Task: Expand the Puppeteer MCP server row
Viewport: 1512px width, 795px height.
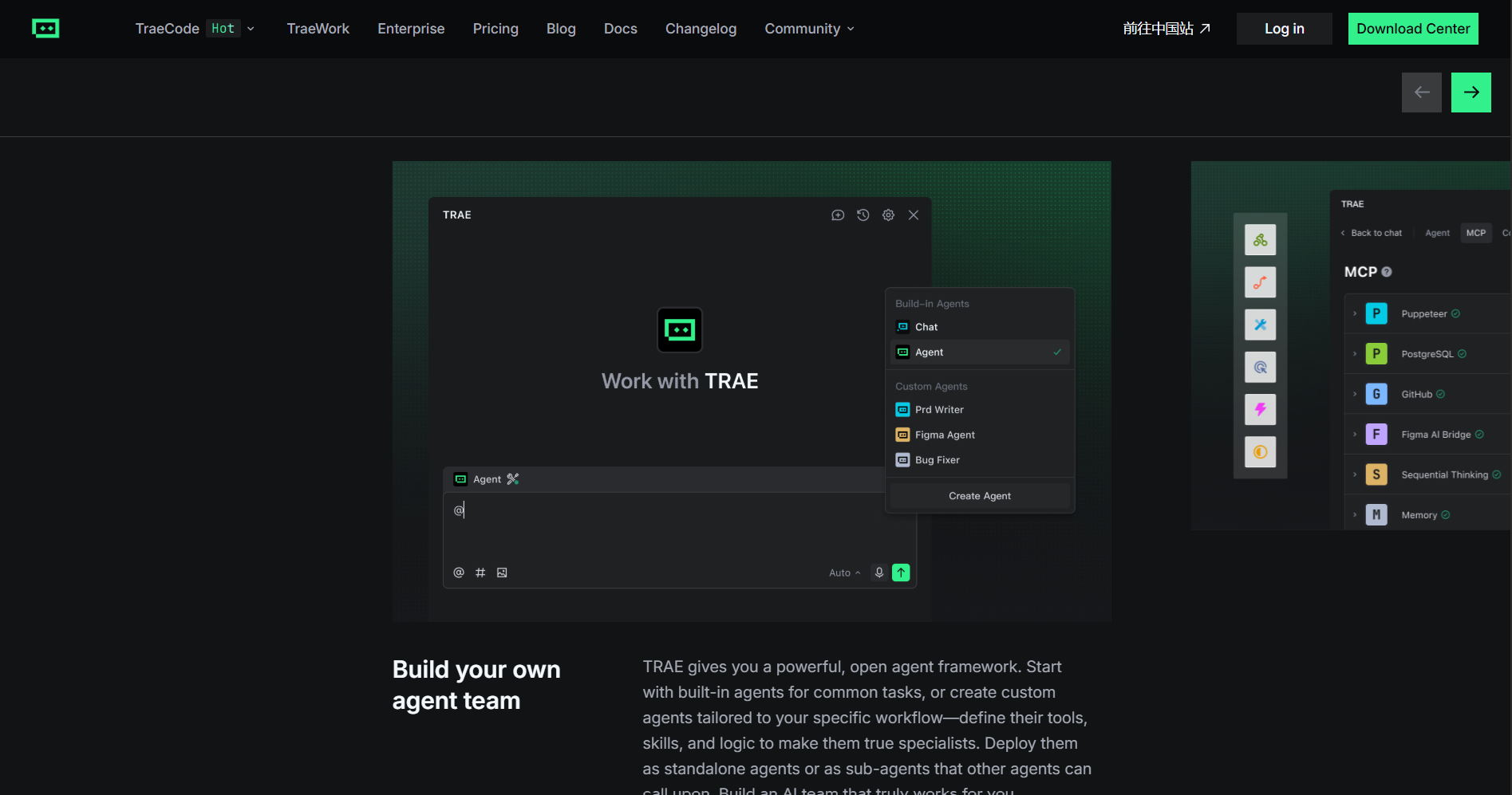Action: [1428, 314]
